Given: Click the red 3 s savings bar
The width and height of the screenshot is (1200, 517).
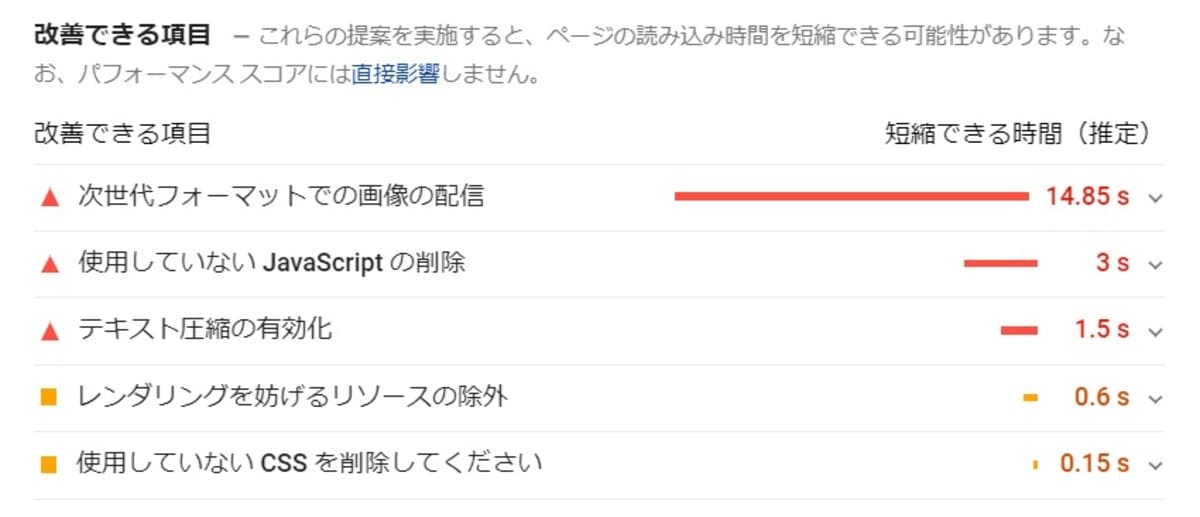Looking at the screenshot, I should (1000, 264).
